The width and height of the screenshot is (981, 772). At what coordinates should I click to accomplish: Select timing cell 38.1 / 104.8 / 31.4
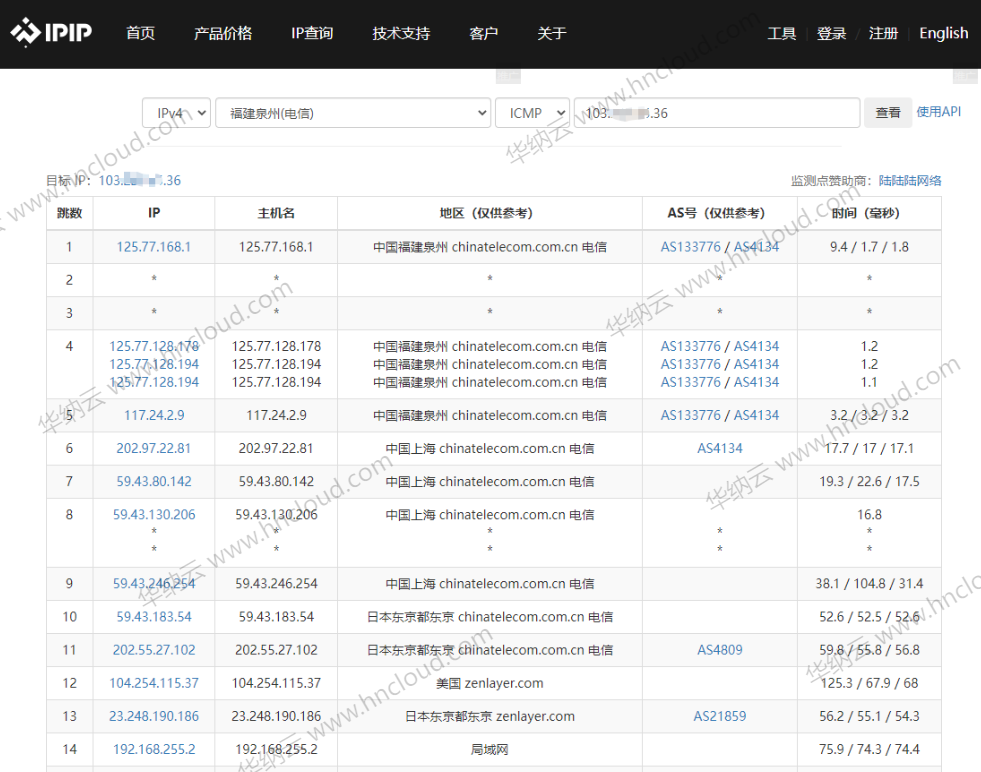869,583
